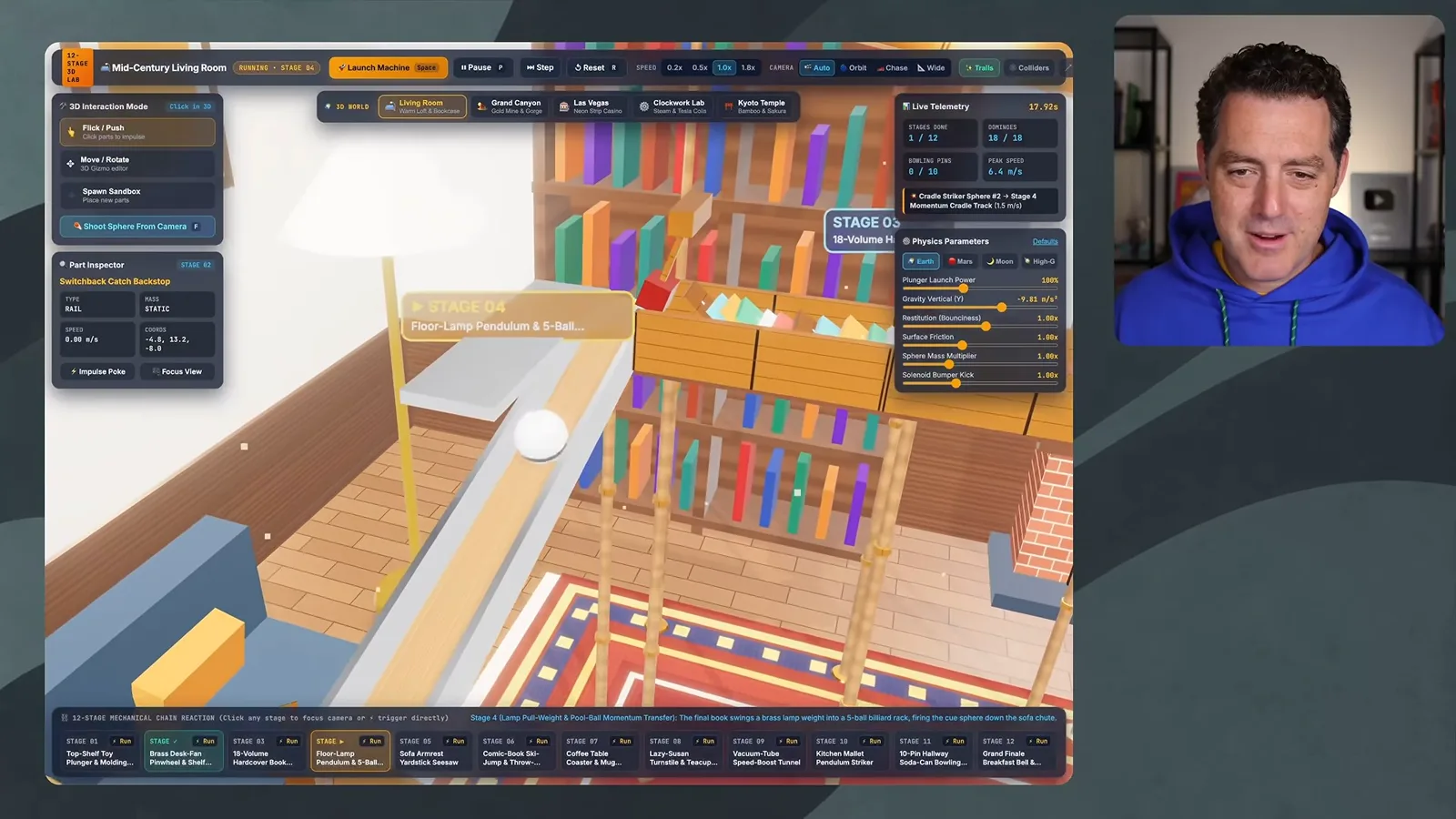Screen dimensions: 1456x819
Task: Advance simulation with the Step button
Action: (540, 67)
